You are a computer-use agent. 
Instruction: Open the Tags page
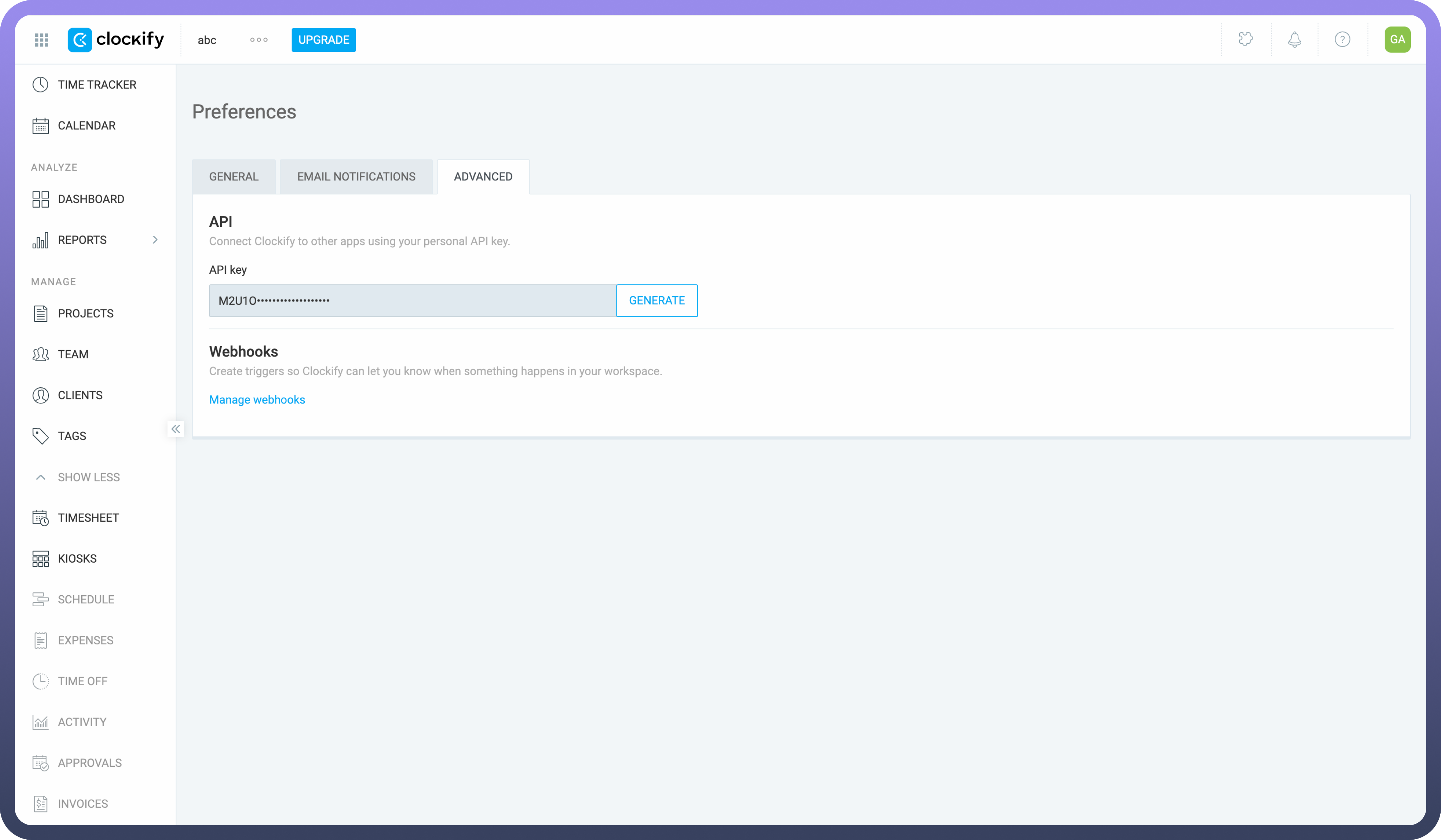[71, 436]
